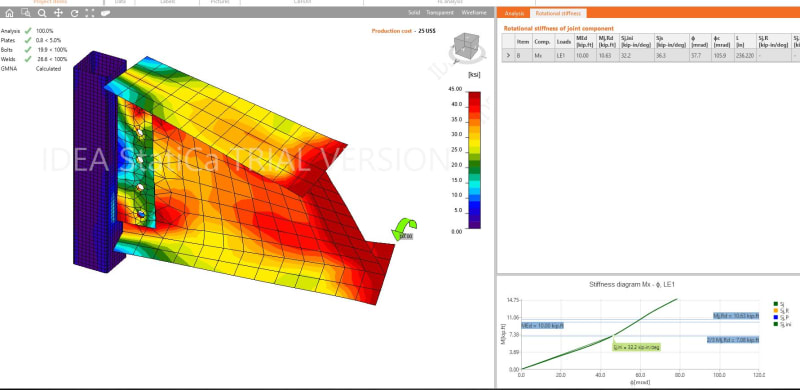Click the blue Sj,P legend swatch
Image resolution: width=800 pixels, height=390 pixels.
pos(776,317)
